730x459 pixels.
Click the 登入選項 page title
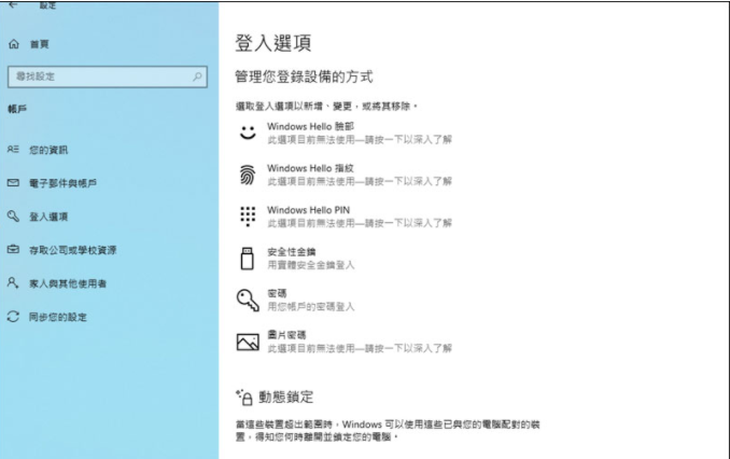(273, 43)
